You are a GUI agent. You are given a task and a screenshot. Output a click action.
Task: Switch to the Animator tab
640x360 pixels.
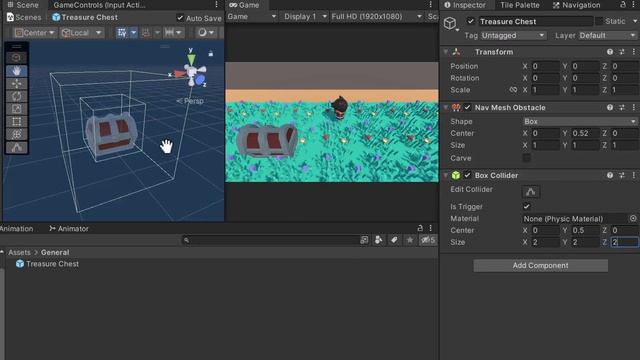click(69, 229)
